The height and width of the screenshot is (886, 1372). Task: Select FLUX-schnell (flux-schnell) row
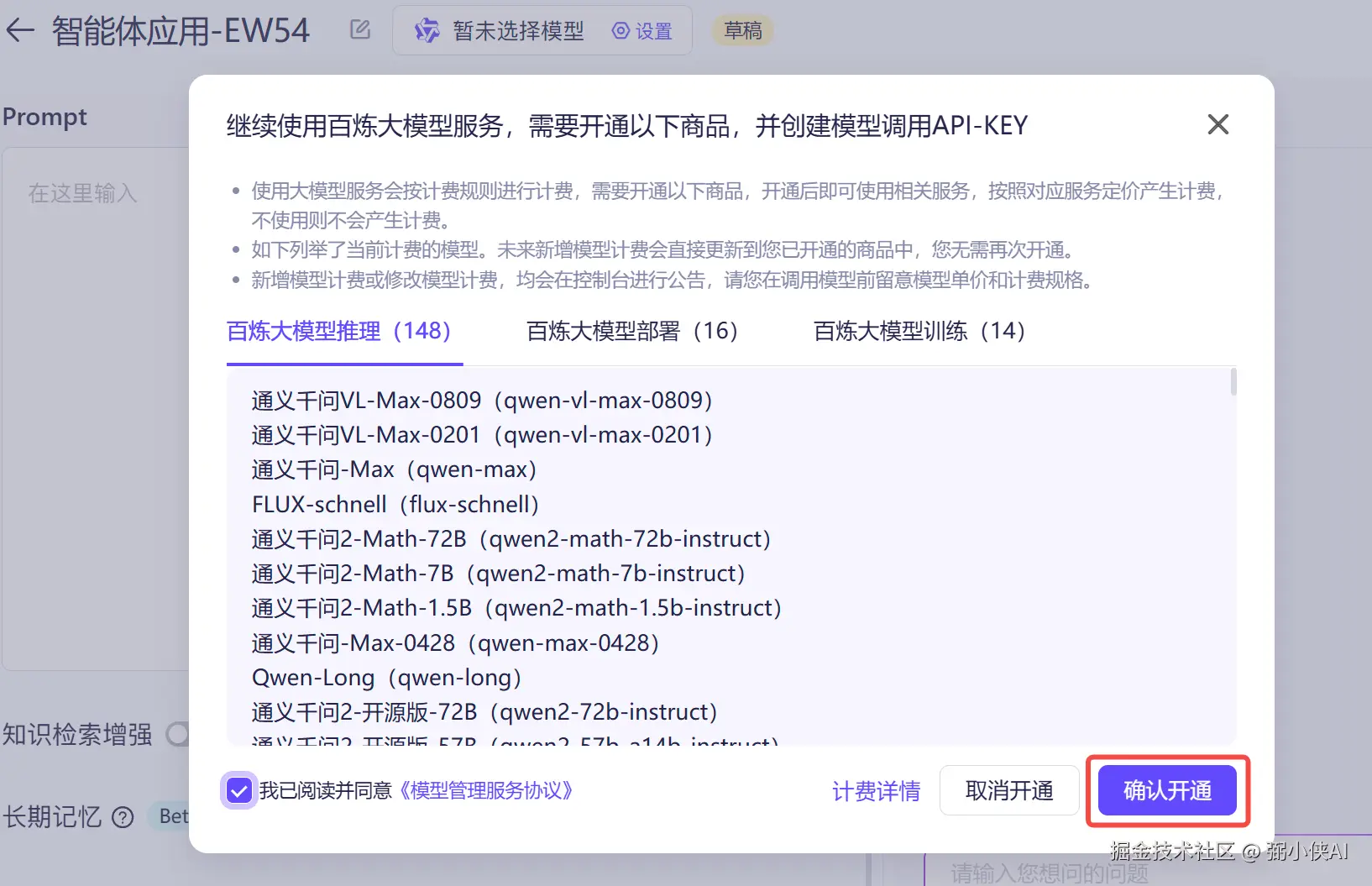[395, 504]
